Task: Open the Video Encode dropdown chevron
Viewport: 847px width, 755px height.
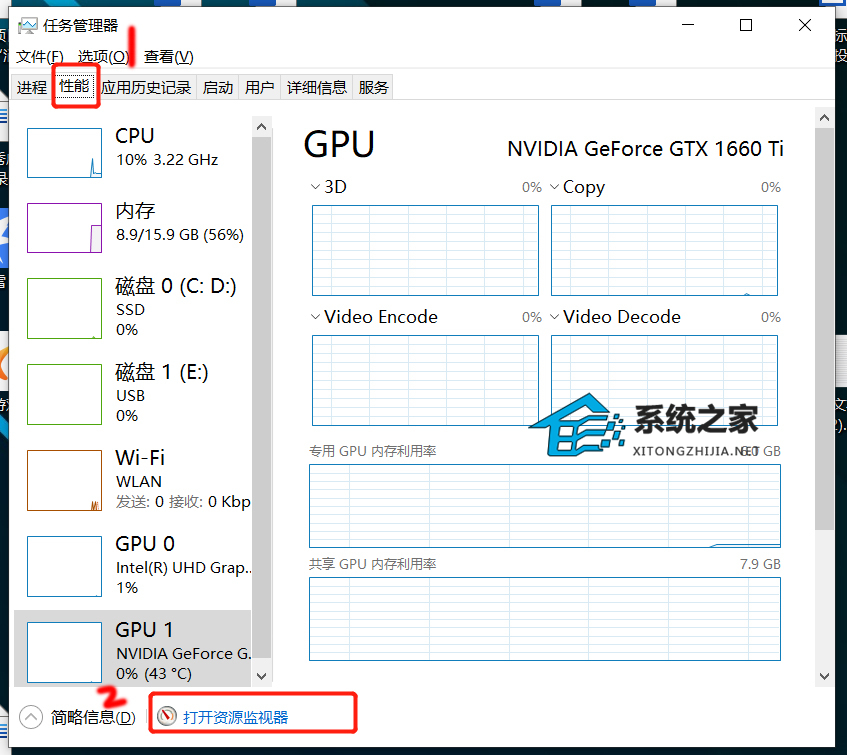Action: coord(315,317)
